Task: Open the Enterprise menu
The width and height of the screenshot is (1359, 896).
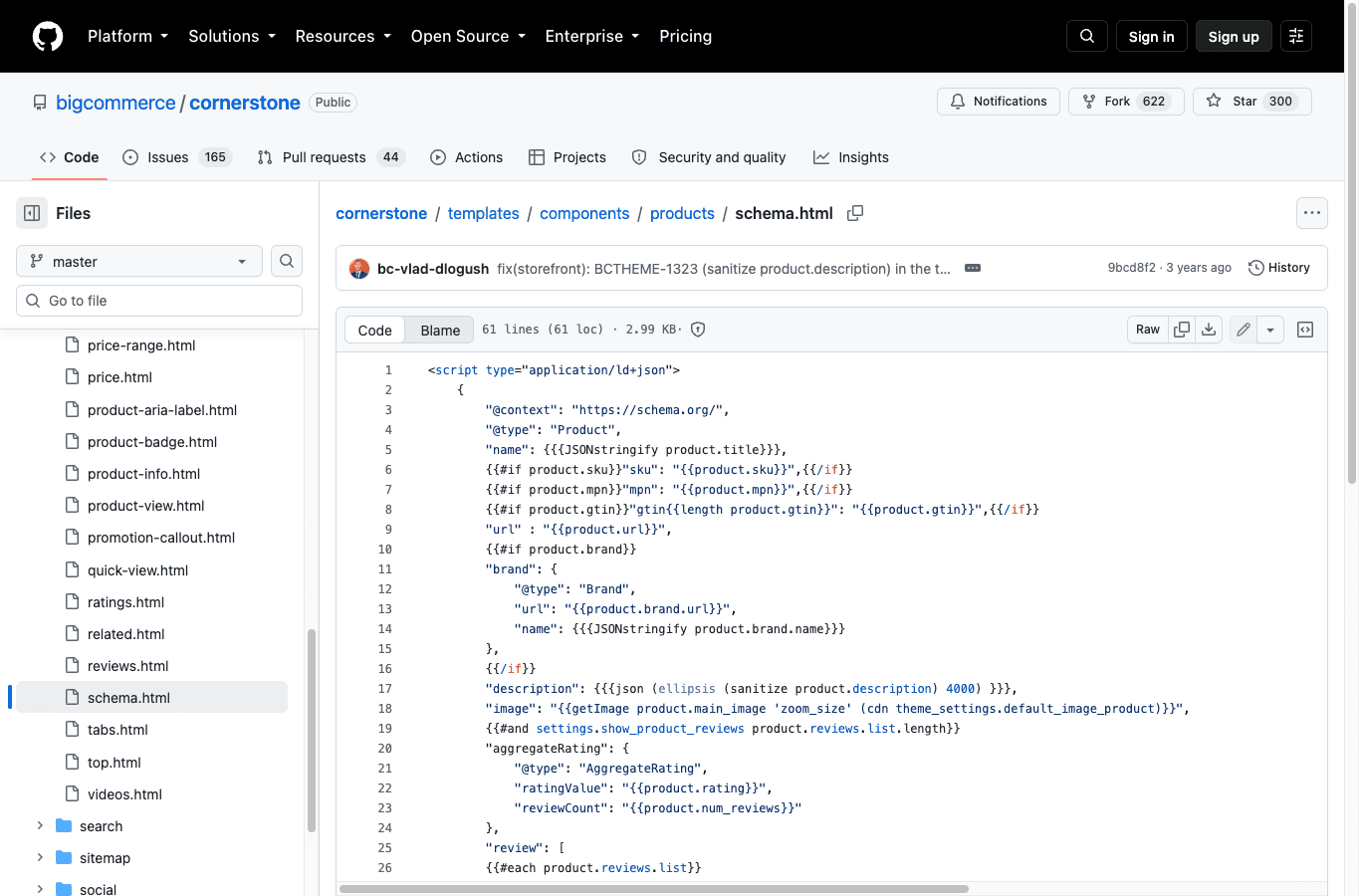Action: click(592, 36)
